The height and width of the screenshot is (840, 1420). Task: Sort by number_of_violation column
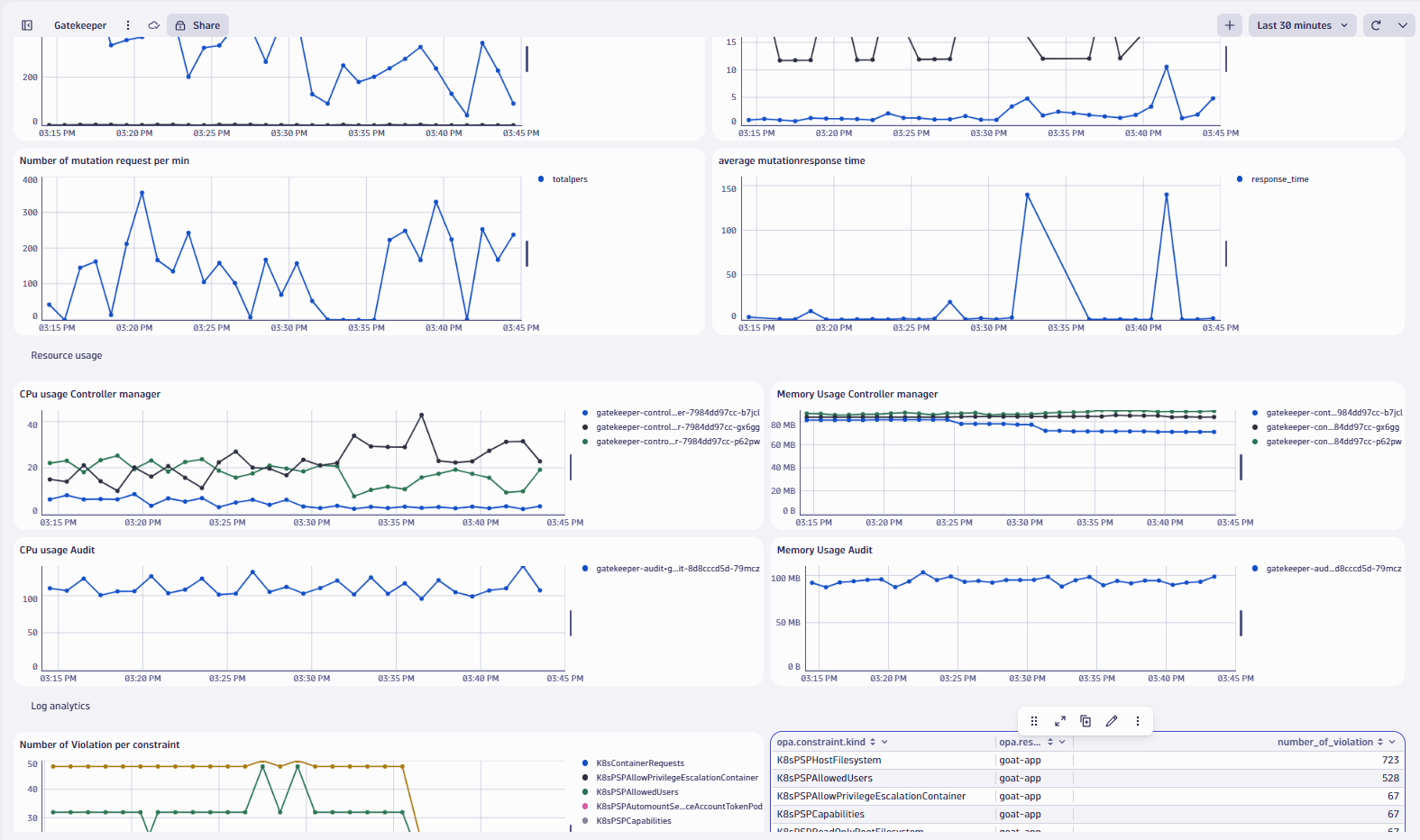coord(1380,742)
